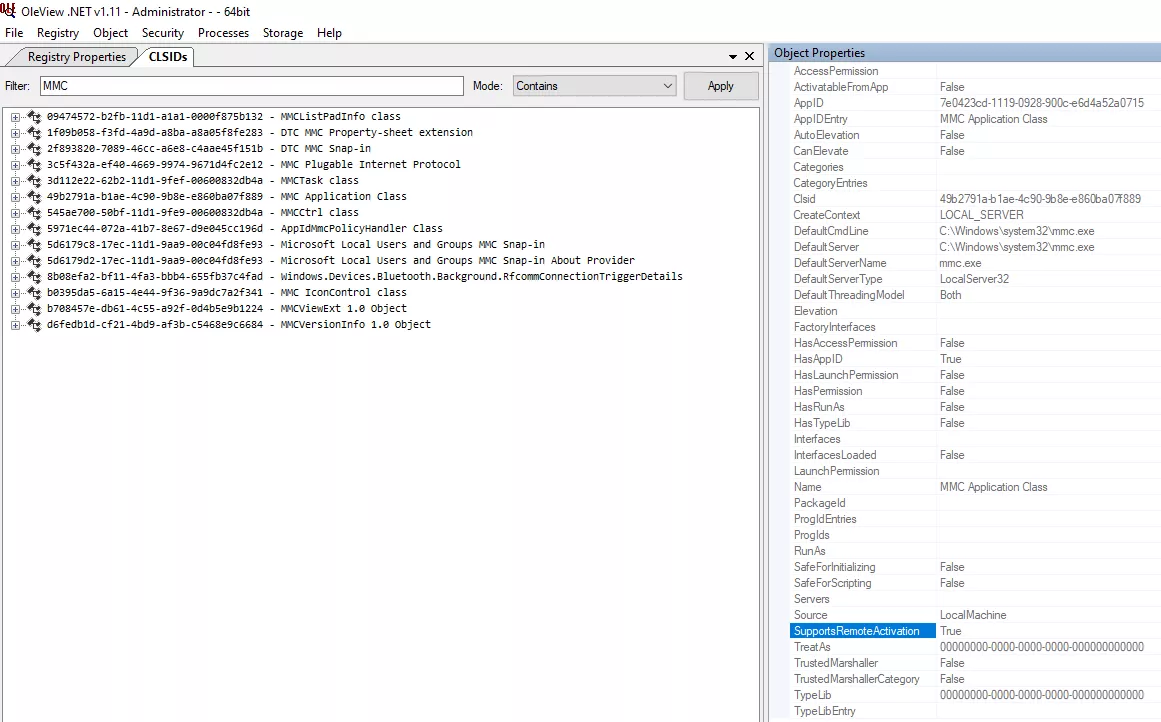
Task: Expand the MMCCtrl class node
Action: pos(15,213)
